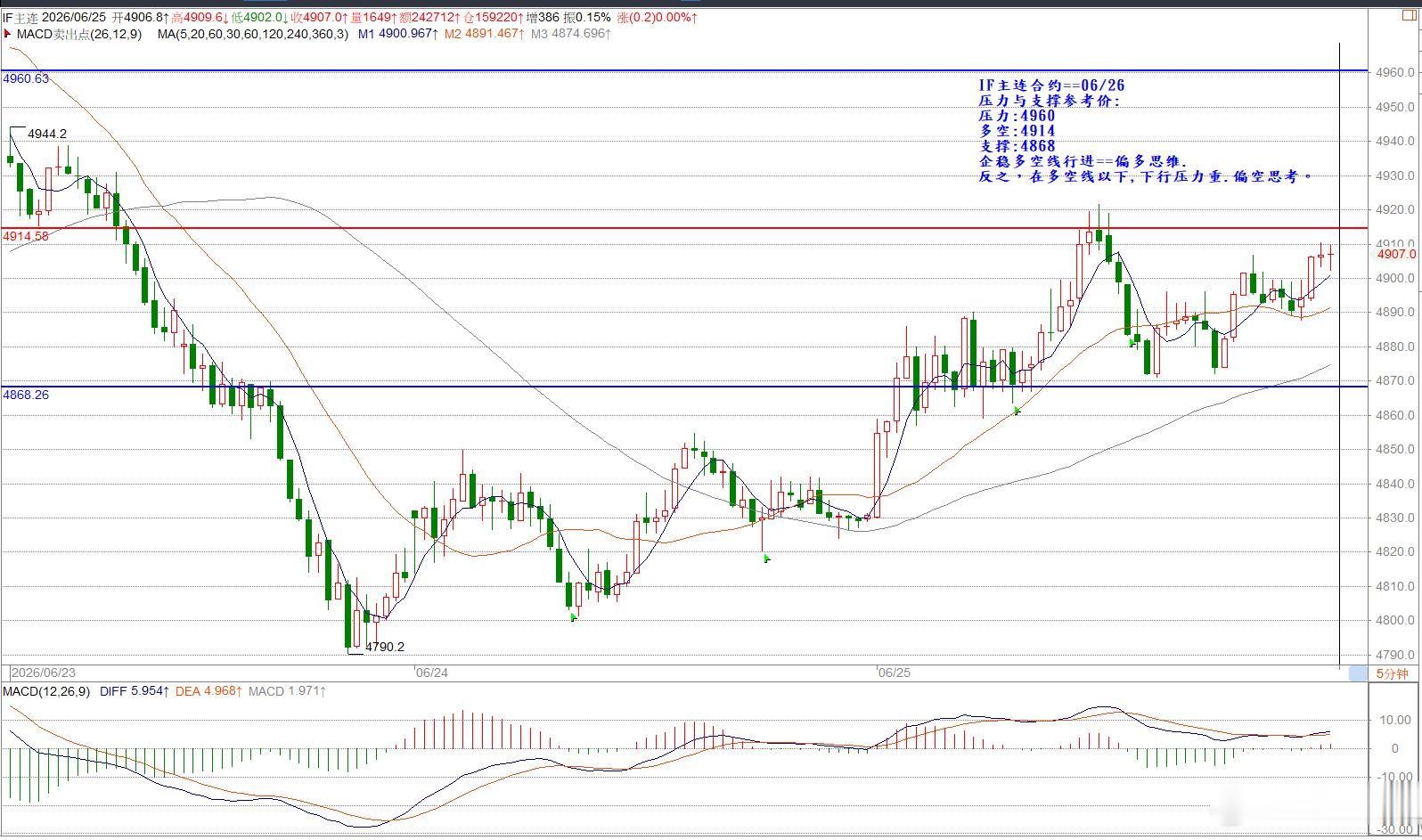This screenshot has height=840, width=1422.
Task: Click the 'DIFF 5.954' value
Action: coord(135,691)
